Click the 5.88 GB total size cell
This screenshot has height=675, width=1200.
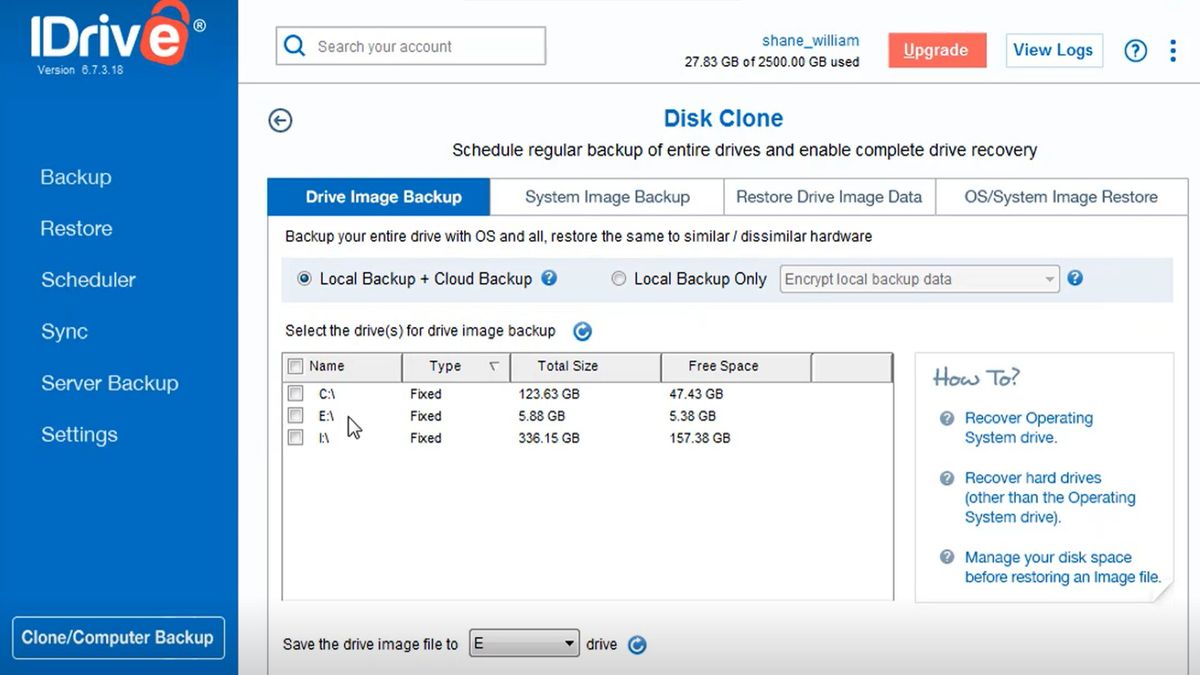(542, 416)
